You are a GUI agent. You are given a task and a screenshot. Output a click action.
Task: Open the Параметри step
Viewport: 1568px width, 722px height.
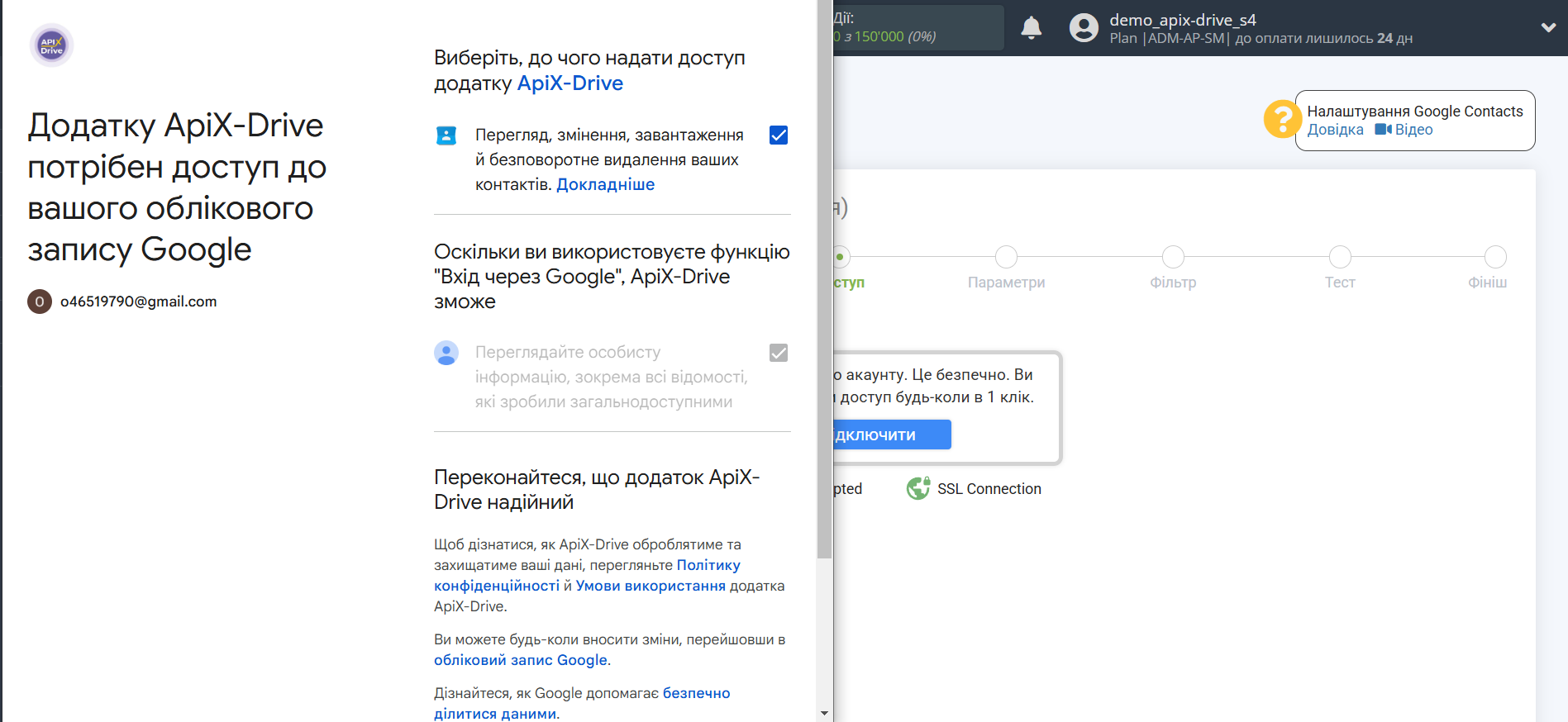coord(1006,257)
